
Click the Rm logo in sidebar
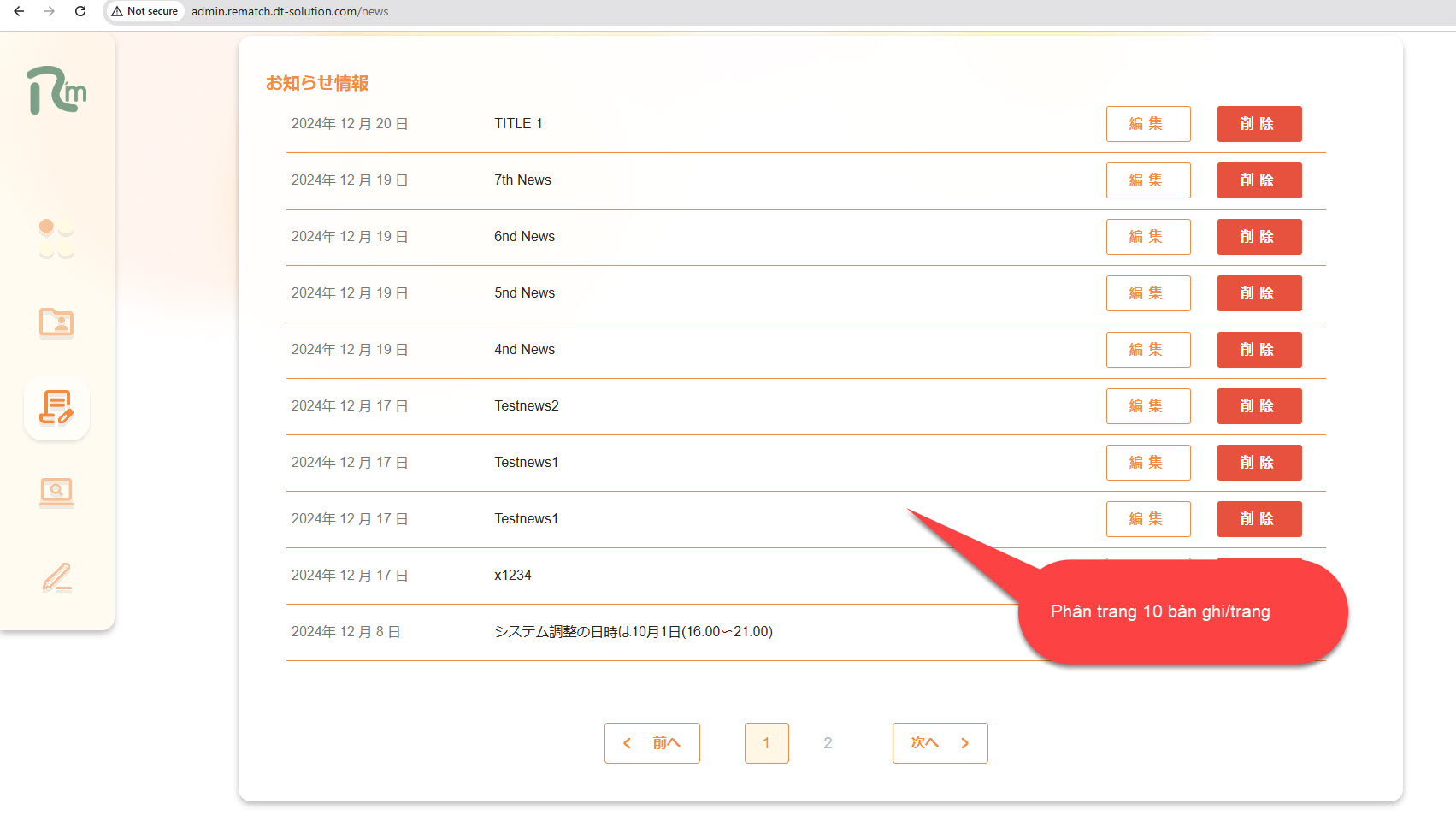point(56,91)
